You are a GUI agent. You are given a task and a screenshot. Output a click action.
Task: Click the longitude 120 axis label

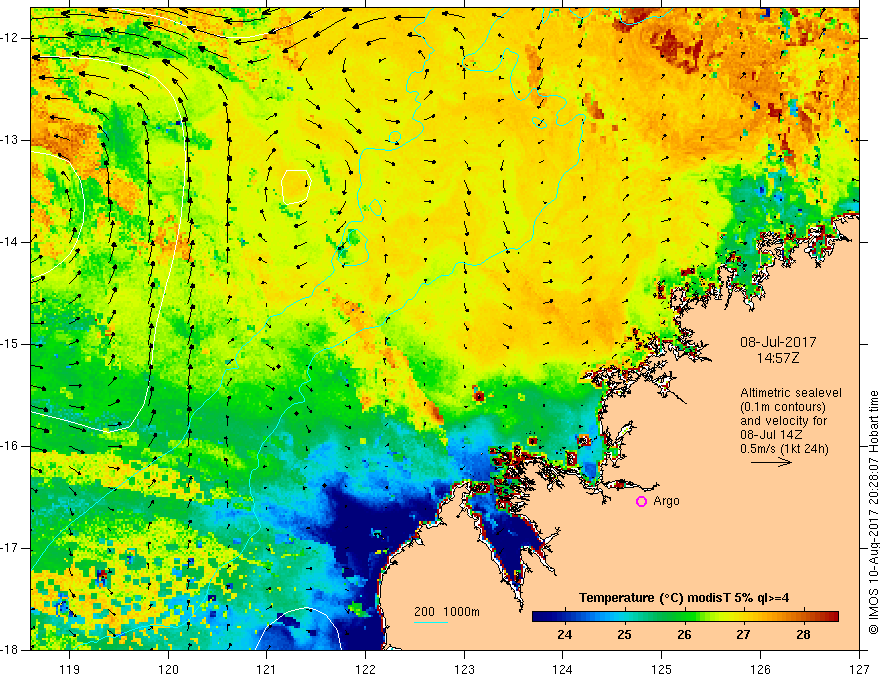[168, 669]
